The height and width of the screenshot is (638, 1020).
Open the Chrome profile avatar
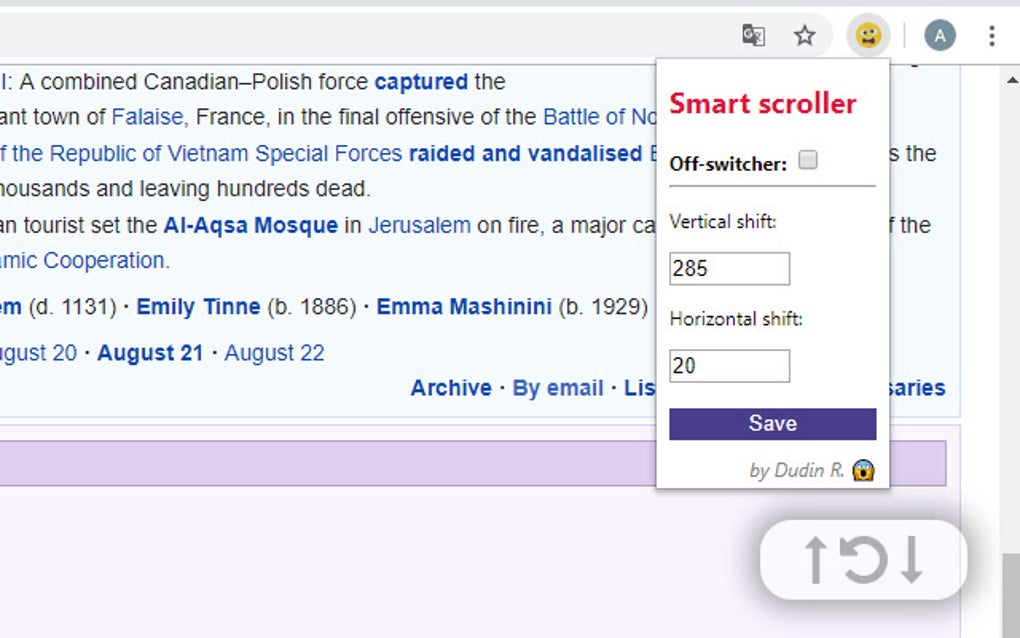(939, 35)
